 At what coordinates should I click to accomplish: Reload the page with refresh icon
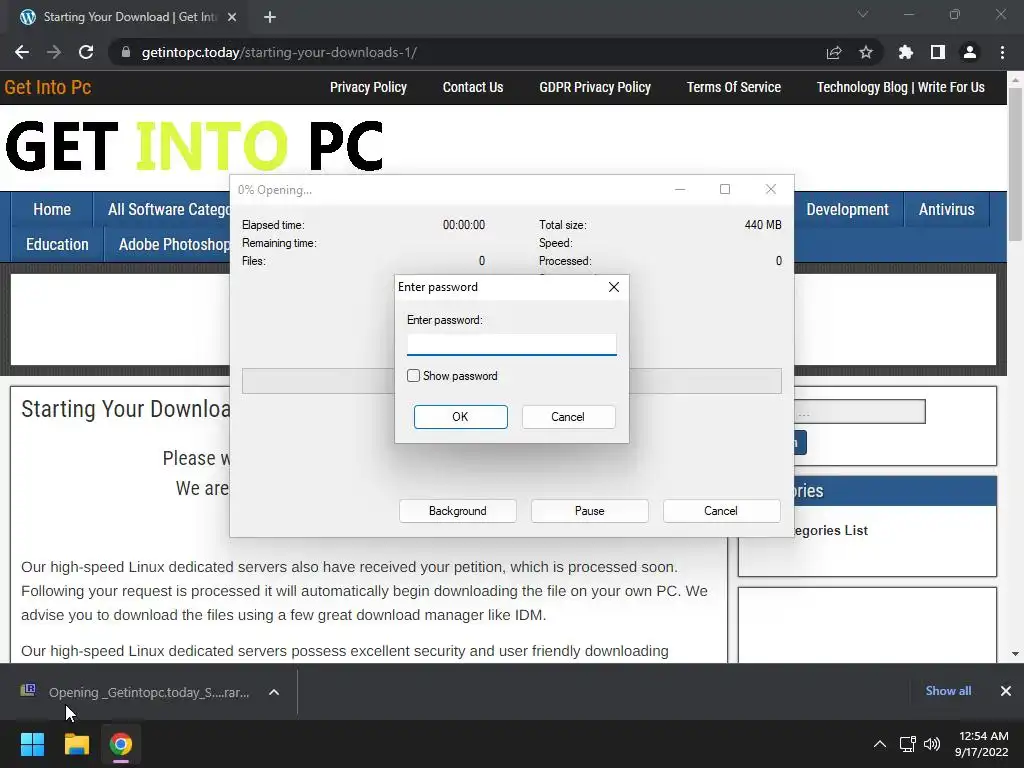(86, 52)
